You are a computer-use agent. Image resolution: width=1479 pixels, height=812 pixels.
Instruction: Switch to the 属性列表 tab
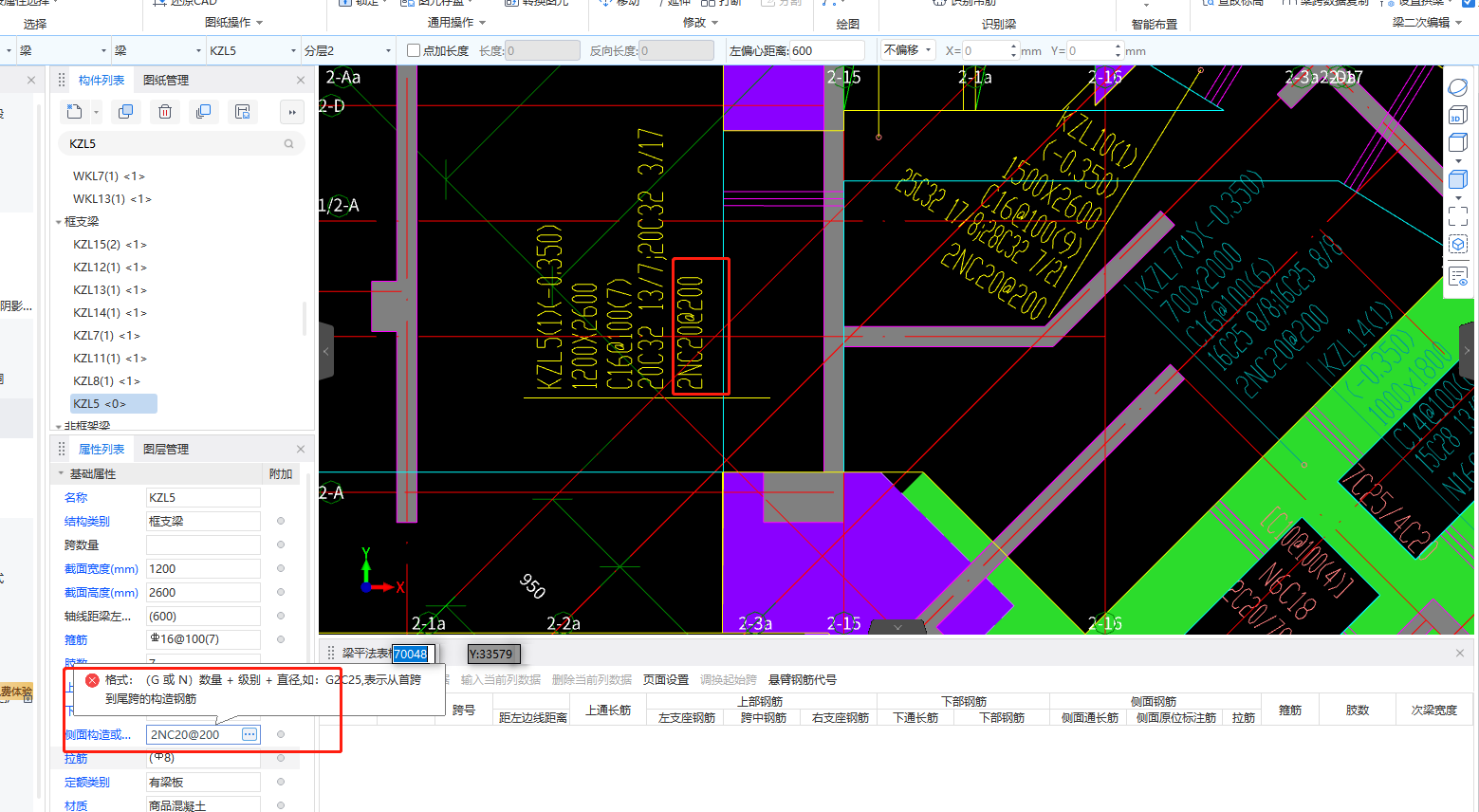coord(102,449)
